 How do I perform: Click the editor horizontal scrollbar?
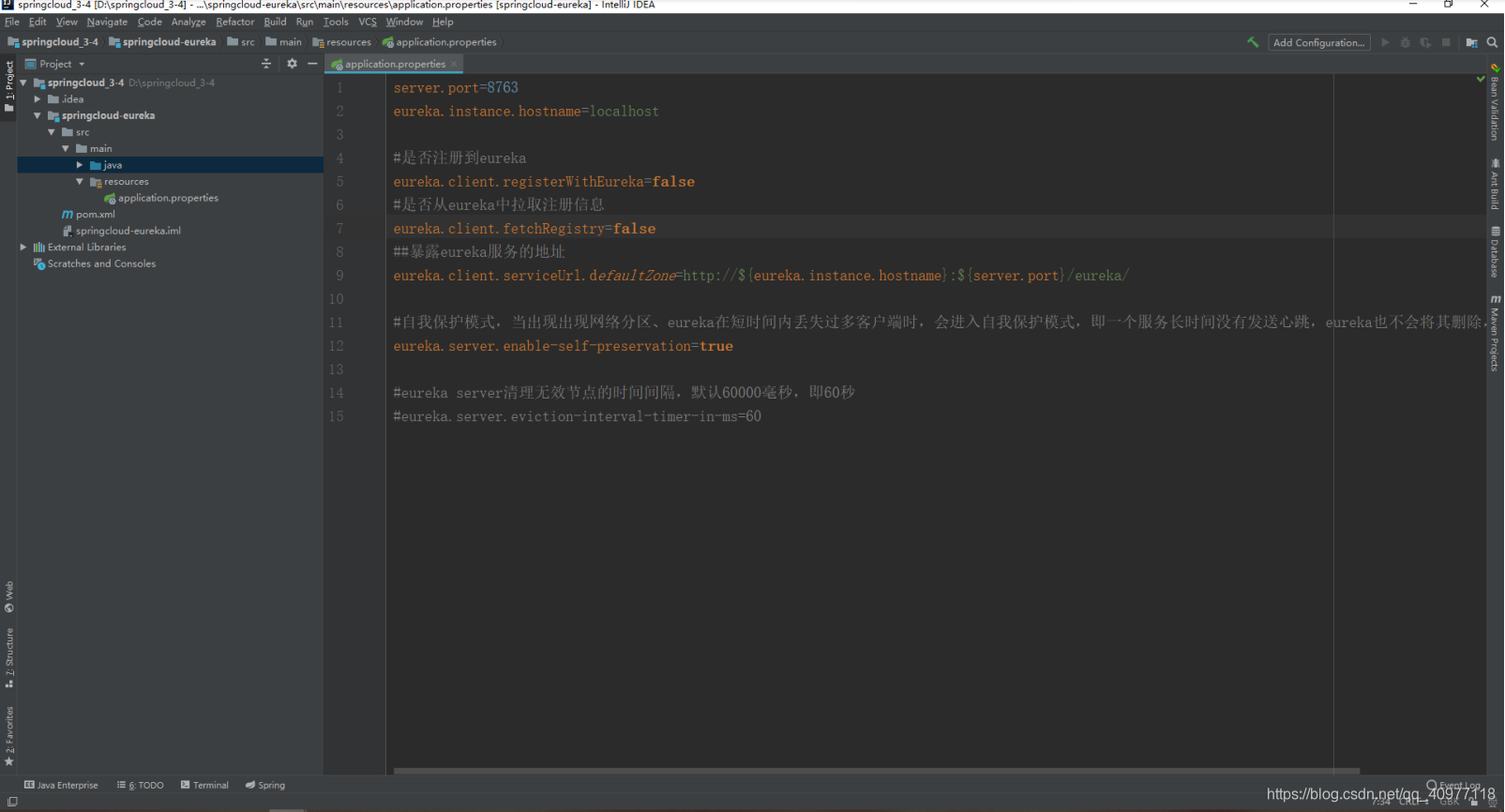coord(877,771)
